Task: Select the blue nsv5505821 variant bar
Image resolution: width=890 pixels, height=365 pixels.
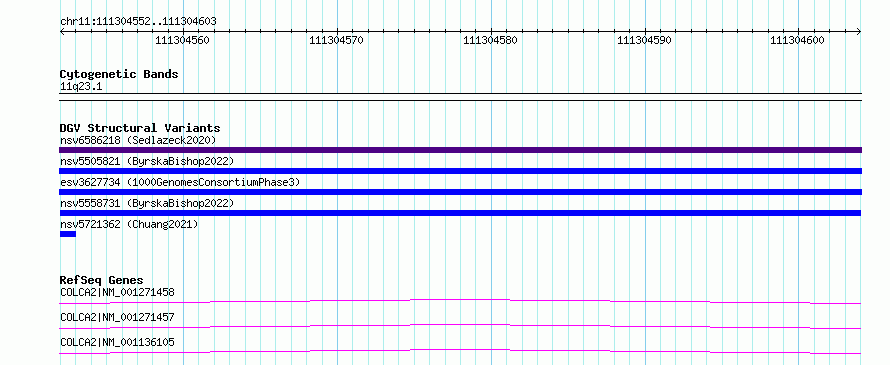Action: [x=460, y=171]
